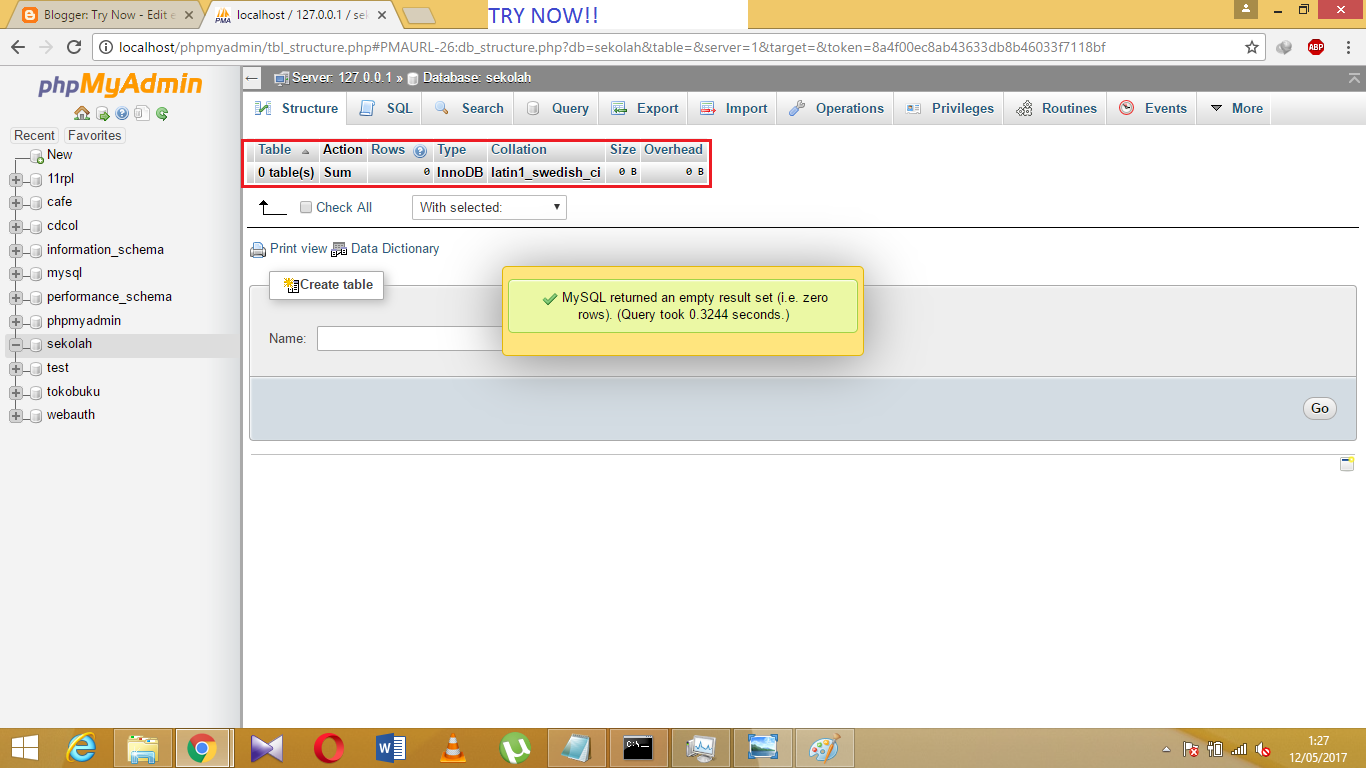Click the table Name input field

click(400, 338)
